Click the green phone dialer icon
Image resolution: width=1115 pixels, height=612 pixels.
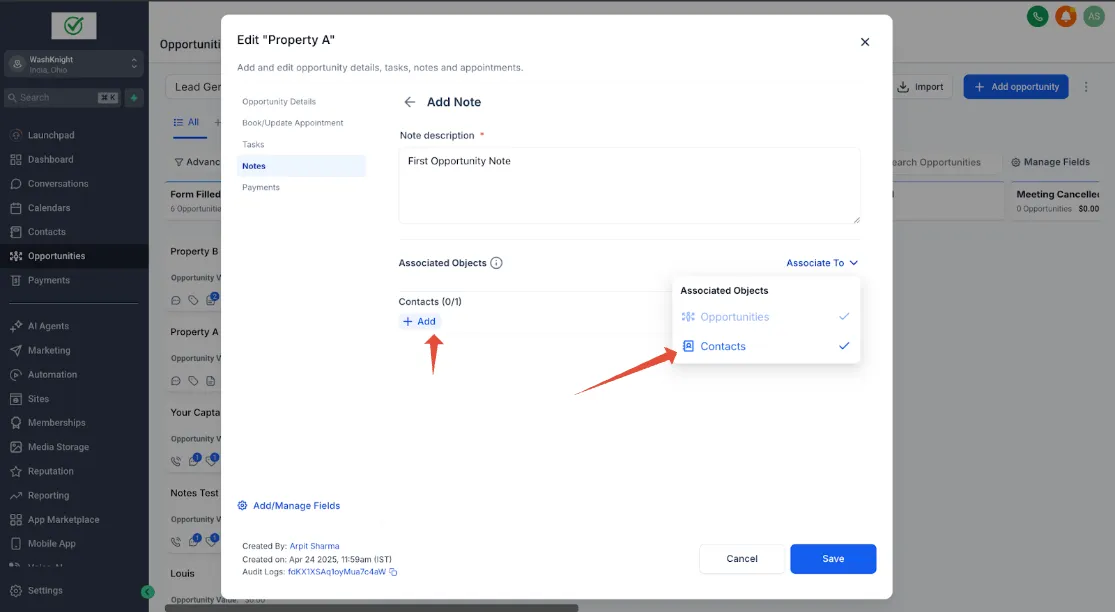(x=1037, y=16)
